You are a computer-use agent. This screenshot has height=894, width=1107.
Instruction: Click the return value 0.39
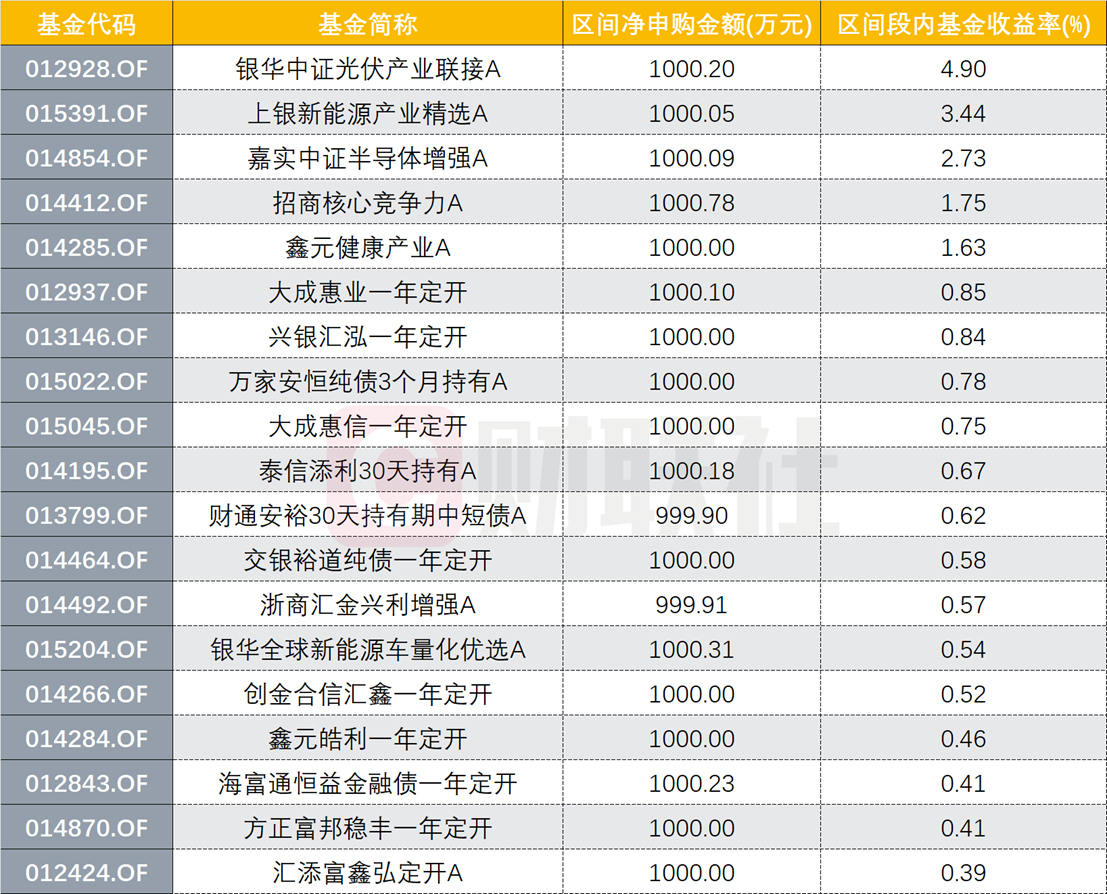pos(964,873)
